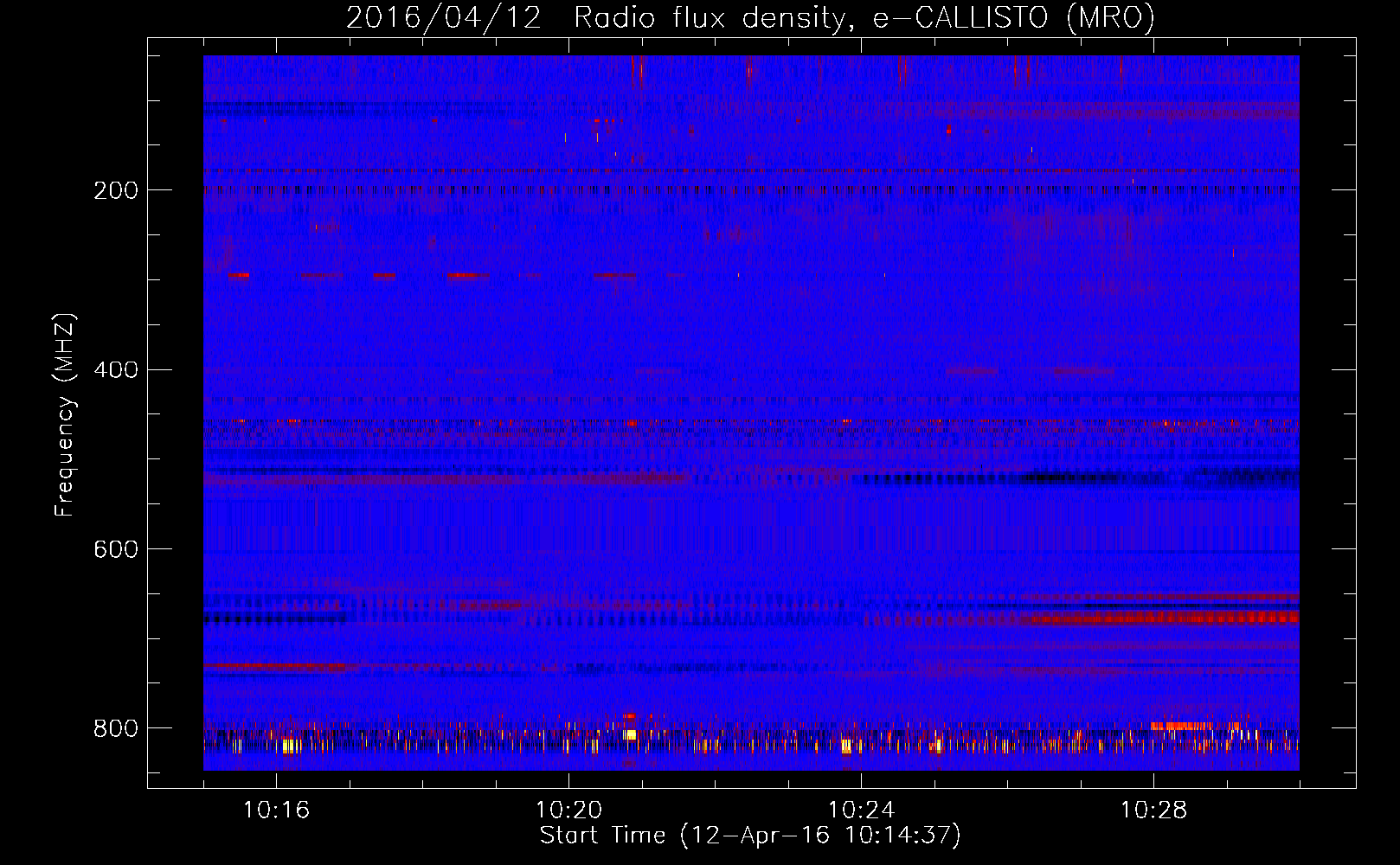
Task: Click the '10:28' time axis label
Action: [x=1153, y=810]
